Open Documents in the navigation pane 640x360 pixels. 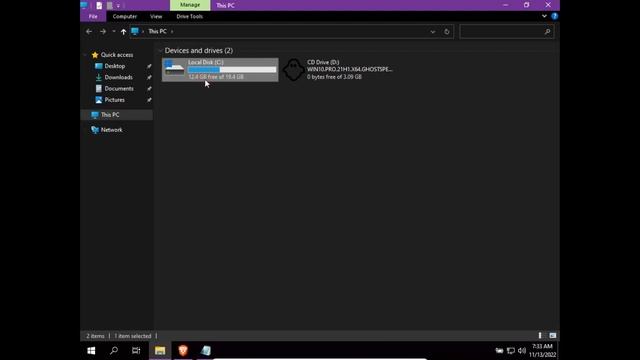click(x=119, y=89)
